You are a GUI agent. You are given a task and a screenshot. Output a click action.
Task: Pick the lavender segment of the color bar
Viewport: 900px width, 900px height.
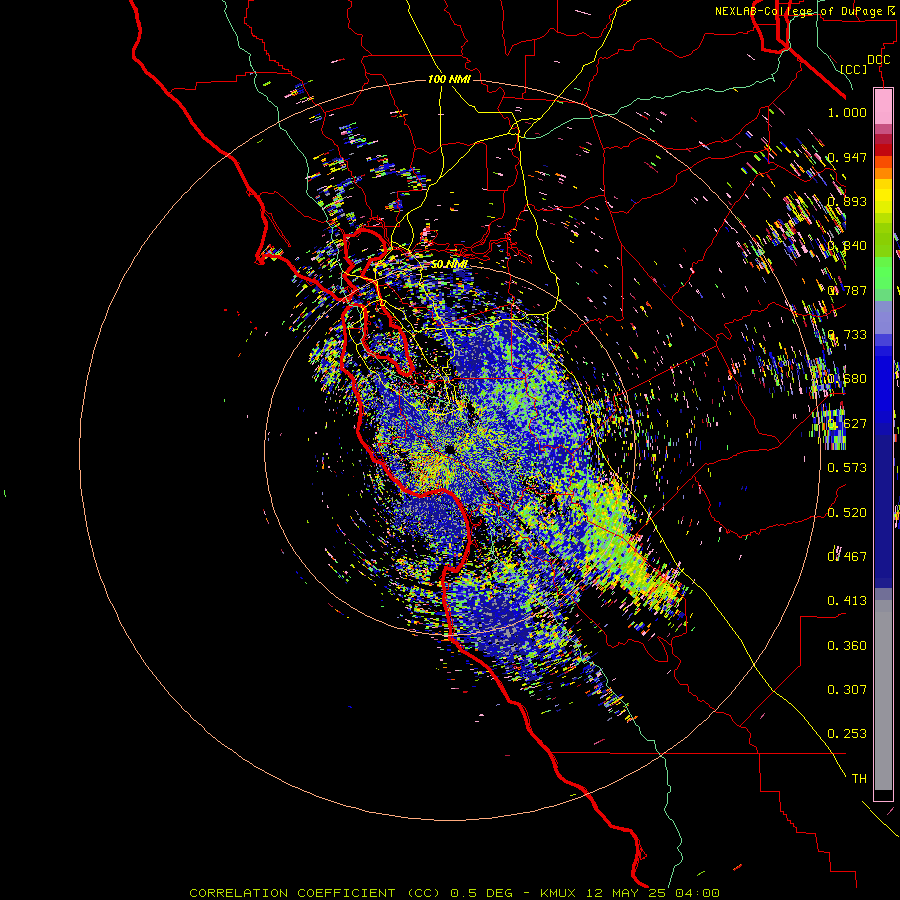883,317
